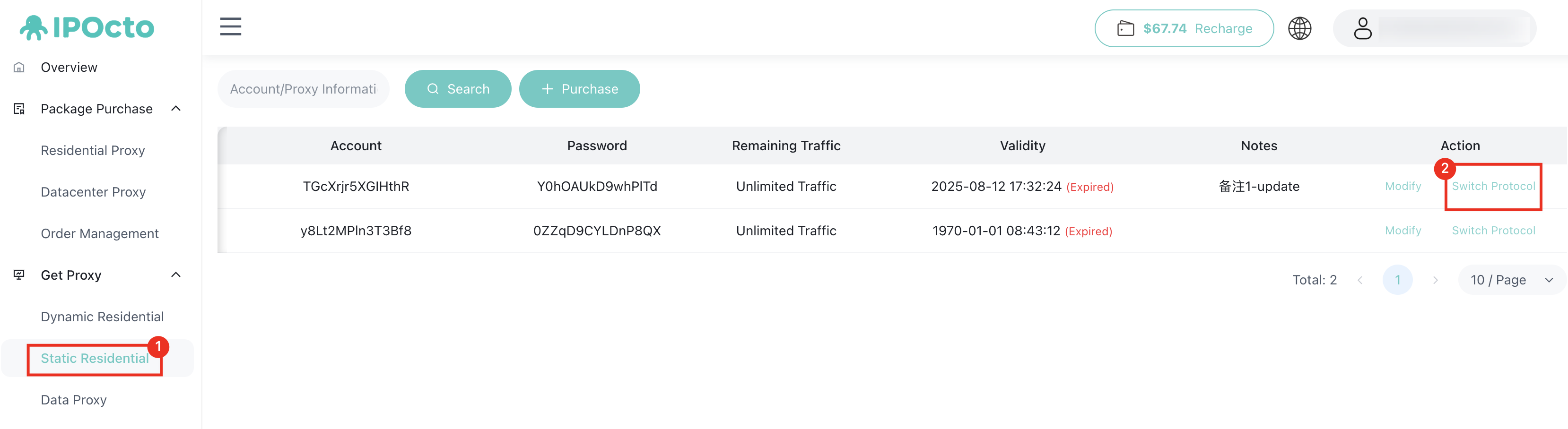Focus the Account/Proxy Information search field
The height and width of the screenshot is (429, 1568).
click(303, 89)
